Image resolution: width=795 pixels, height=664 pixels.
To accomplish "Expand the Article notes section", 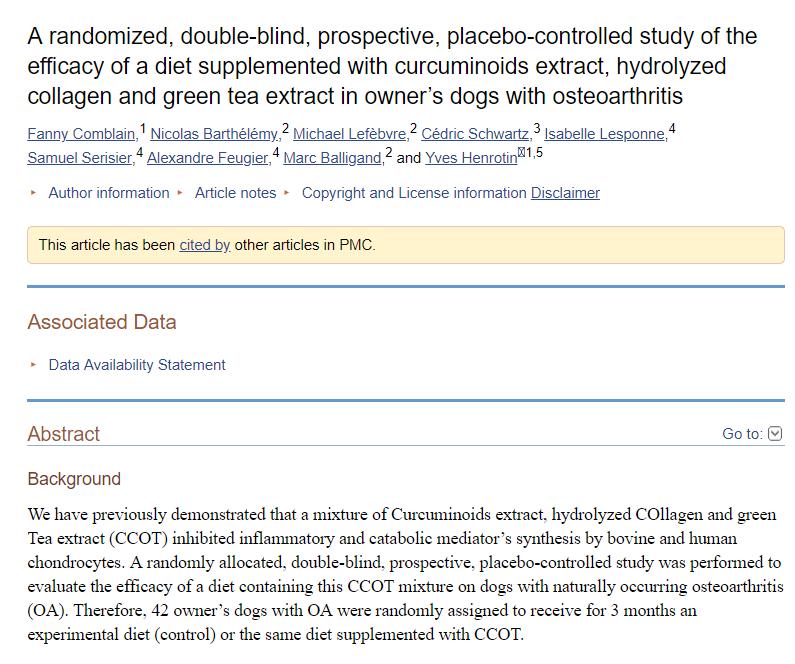I will point(235,193).
